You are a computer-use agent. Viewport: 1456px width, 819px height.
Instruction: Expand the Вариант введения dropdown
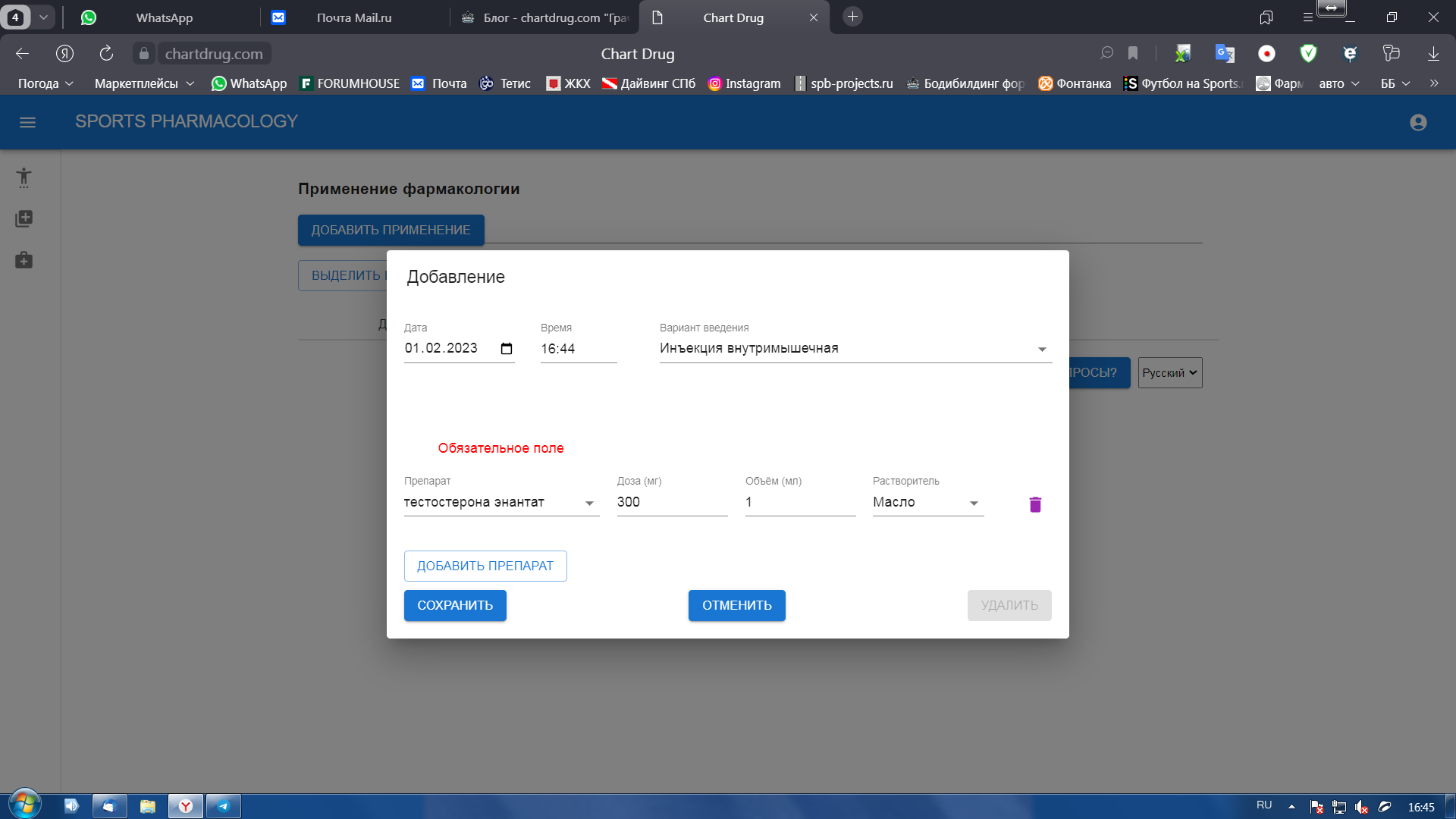point(1042,349)
